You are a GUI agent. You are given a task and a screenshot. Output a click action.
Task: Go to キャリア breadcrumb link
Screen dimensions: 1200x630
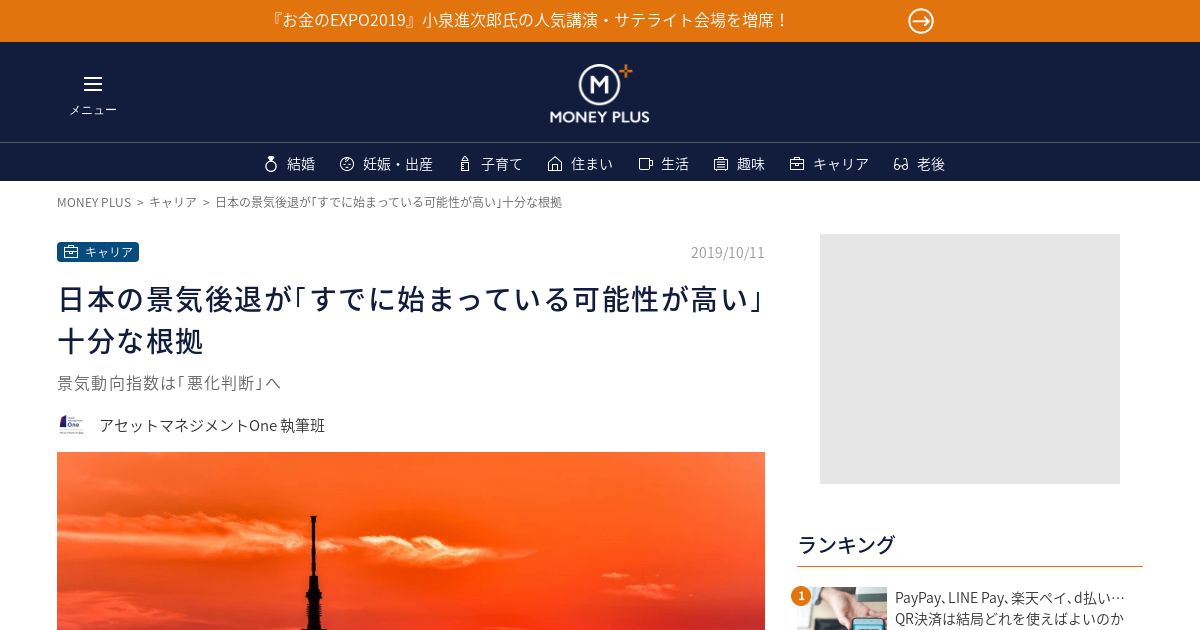[173, 202]
